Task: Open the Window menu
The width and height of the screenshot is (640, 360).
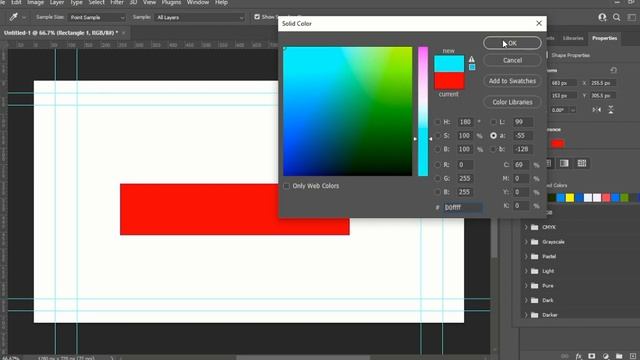Action: tap(198, 2)
